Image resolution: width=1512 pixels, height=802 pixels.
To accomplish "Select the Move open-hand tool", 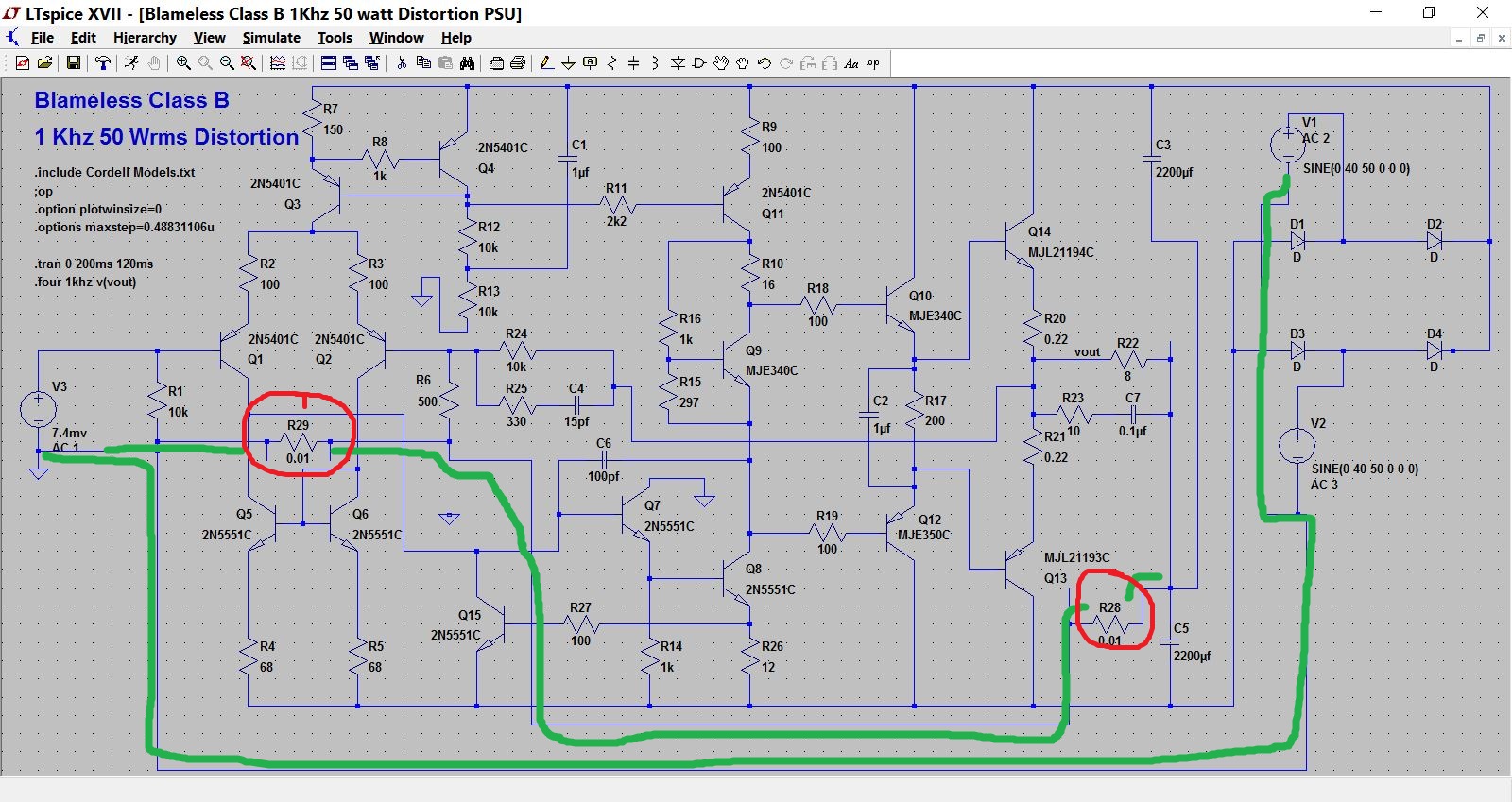I will click(721, 63).
